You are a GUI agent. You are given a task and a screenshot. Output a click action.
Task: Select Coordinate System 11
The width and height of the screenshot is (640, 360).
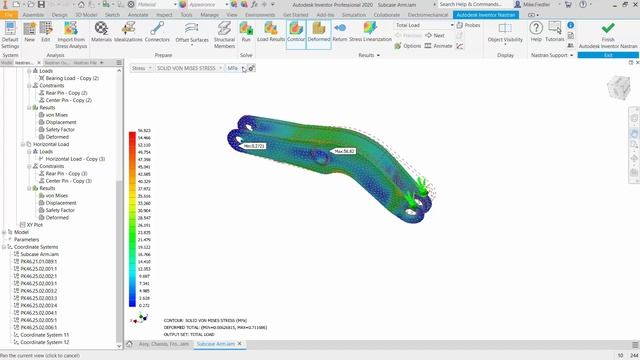[x=44, y=335]
